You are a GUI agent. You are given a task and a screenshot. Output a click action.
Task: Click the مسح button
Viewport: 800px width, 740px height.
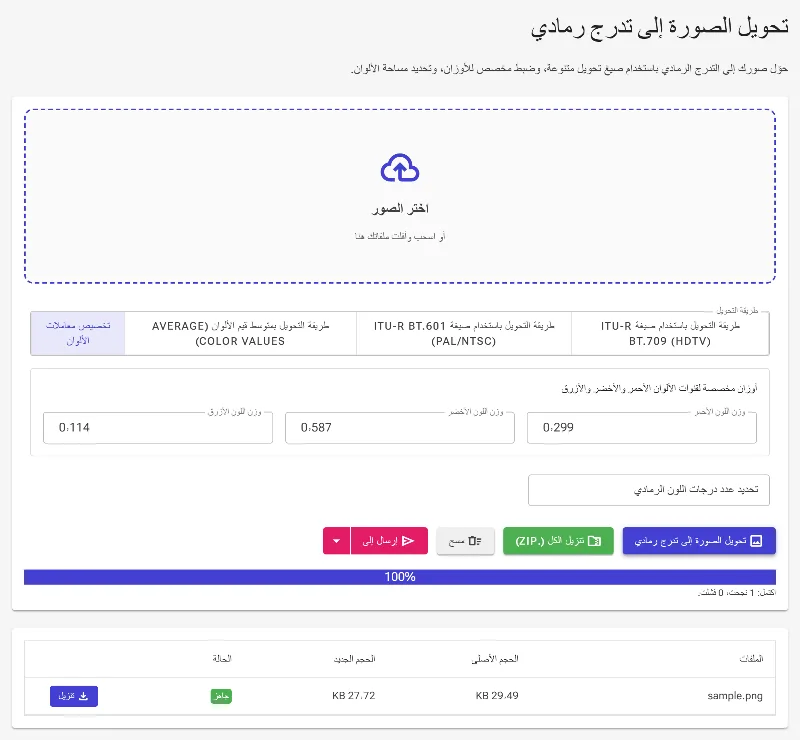465,541
